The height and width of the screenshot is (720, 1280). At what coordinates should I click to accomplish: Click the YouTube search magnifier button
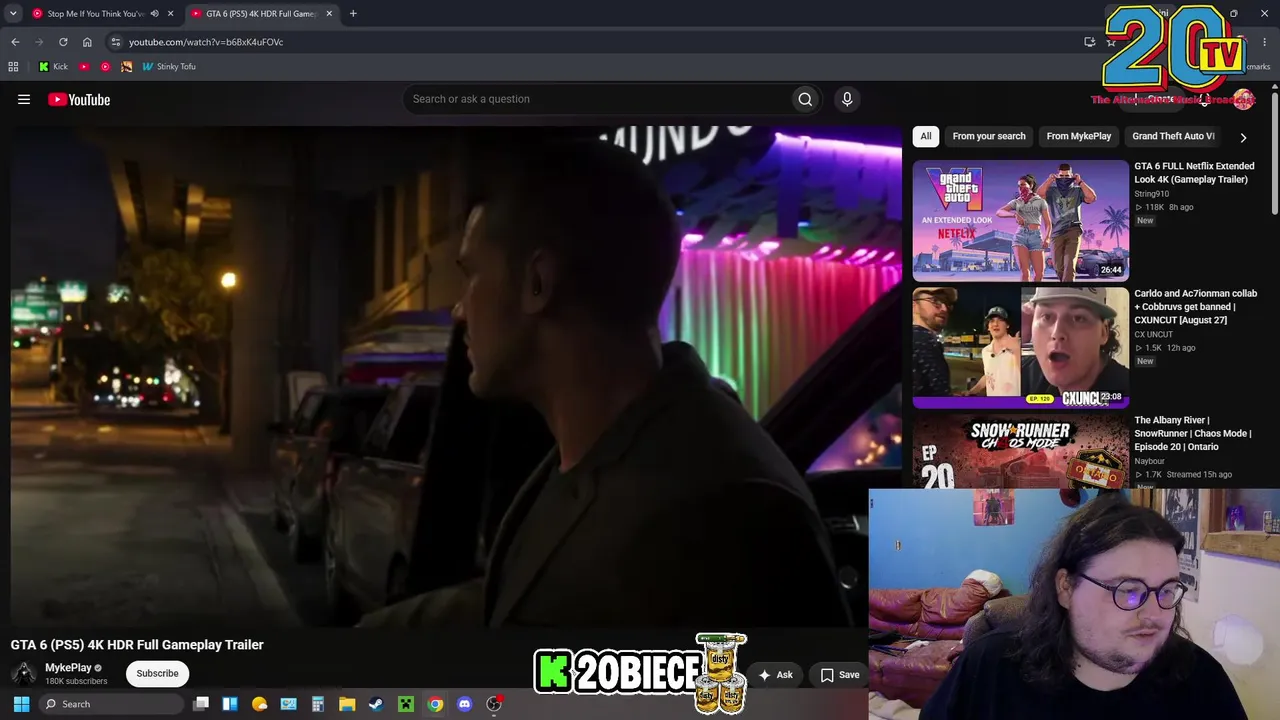point(805,99)
